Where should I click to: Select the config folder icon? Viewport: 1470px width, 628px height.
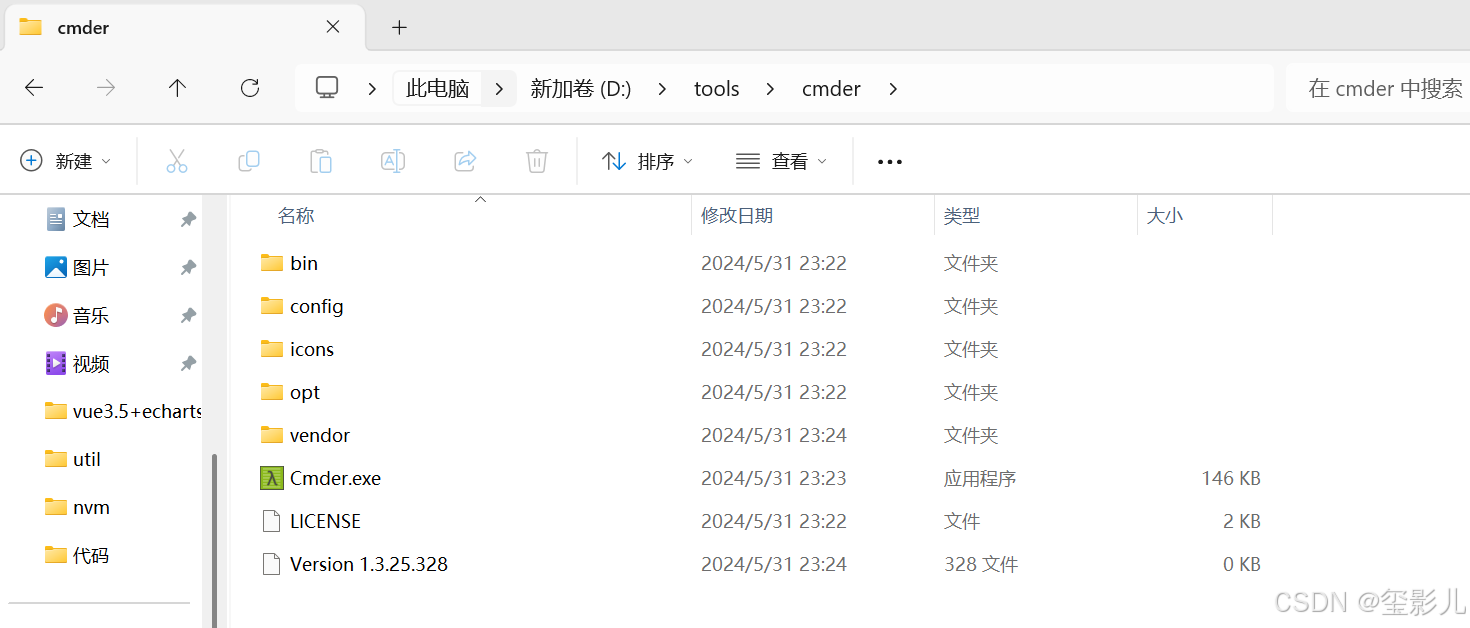[272, 306]
